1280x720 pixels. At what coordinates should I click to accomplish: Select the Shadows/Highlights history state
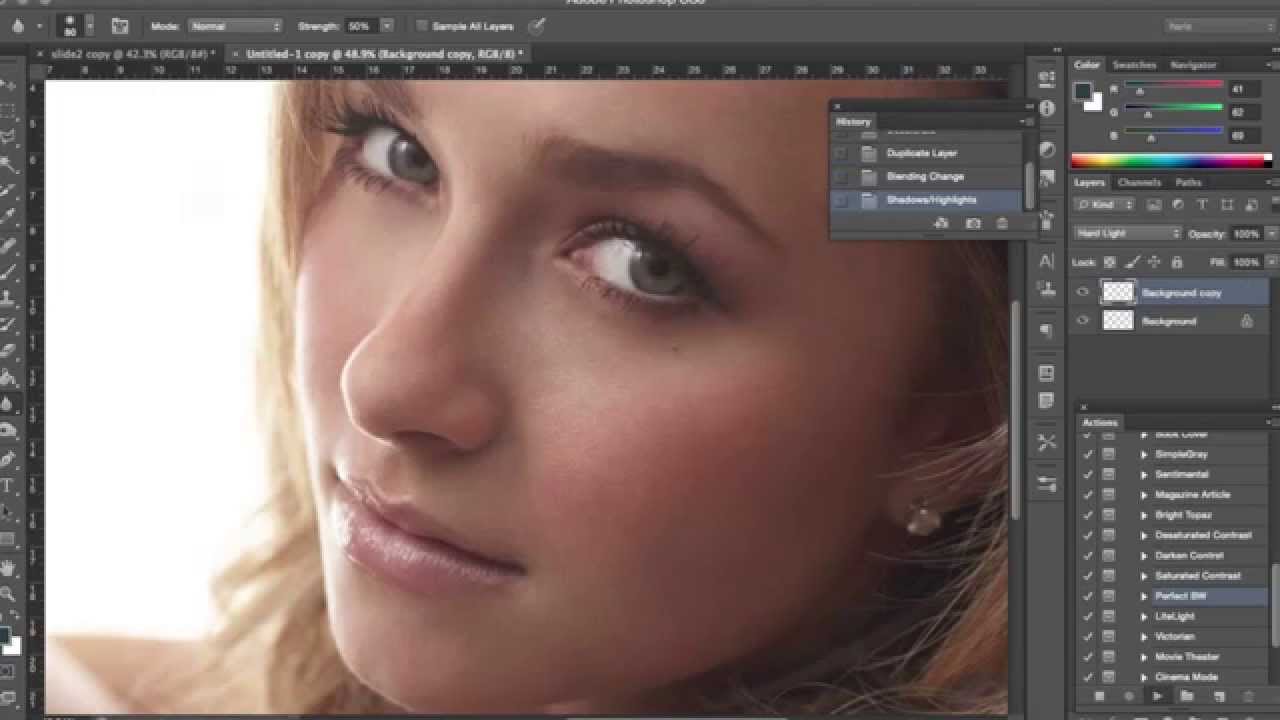pyautogui.click(x=925, y=199)
